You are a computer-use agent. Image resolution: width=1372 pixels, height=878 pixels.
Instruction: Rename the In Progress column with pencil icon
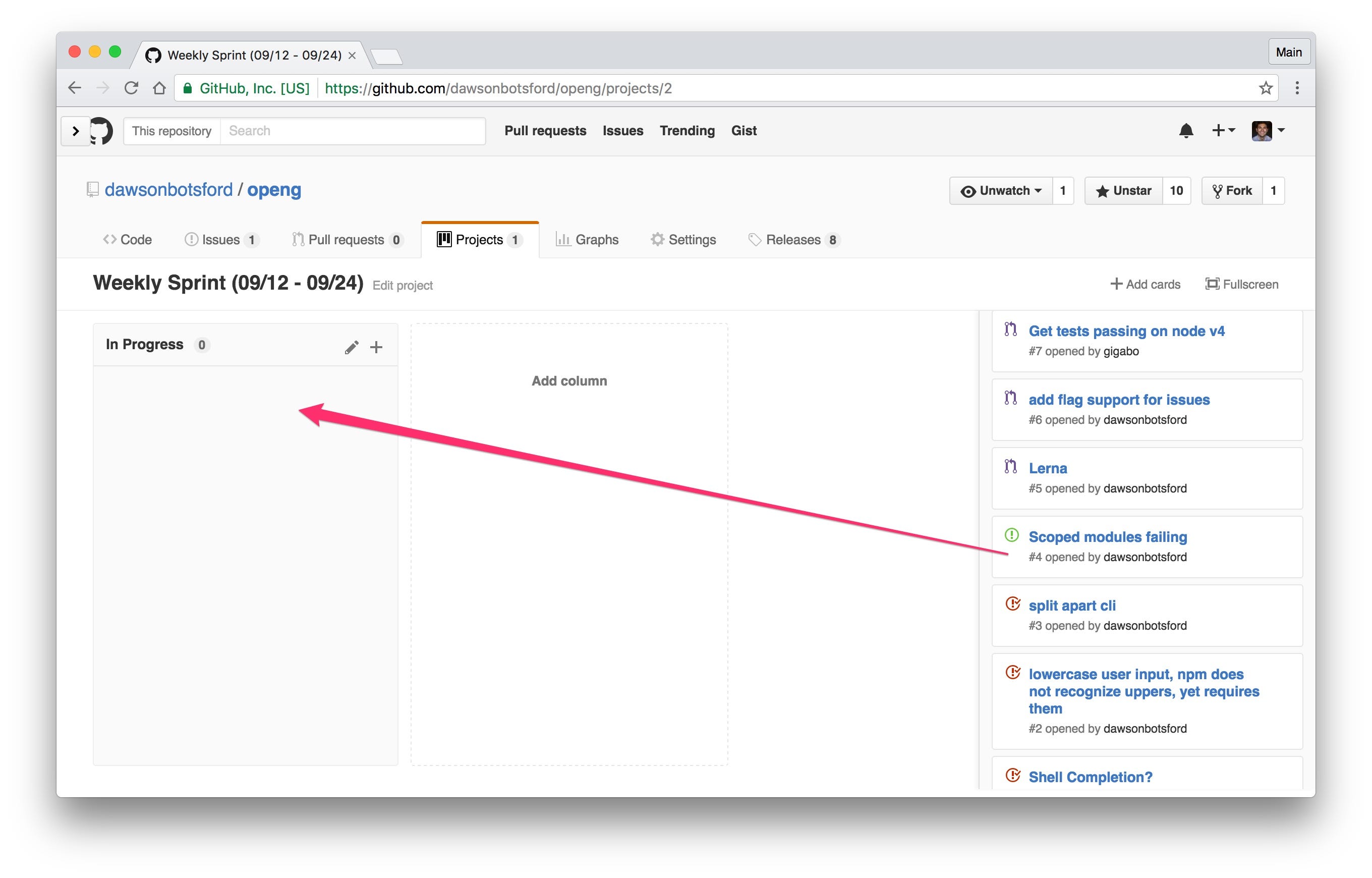point(352,346)
